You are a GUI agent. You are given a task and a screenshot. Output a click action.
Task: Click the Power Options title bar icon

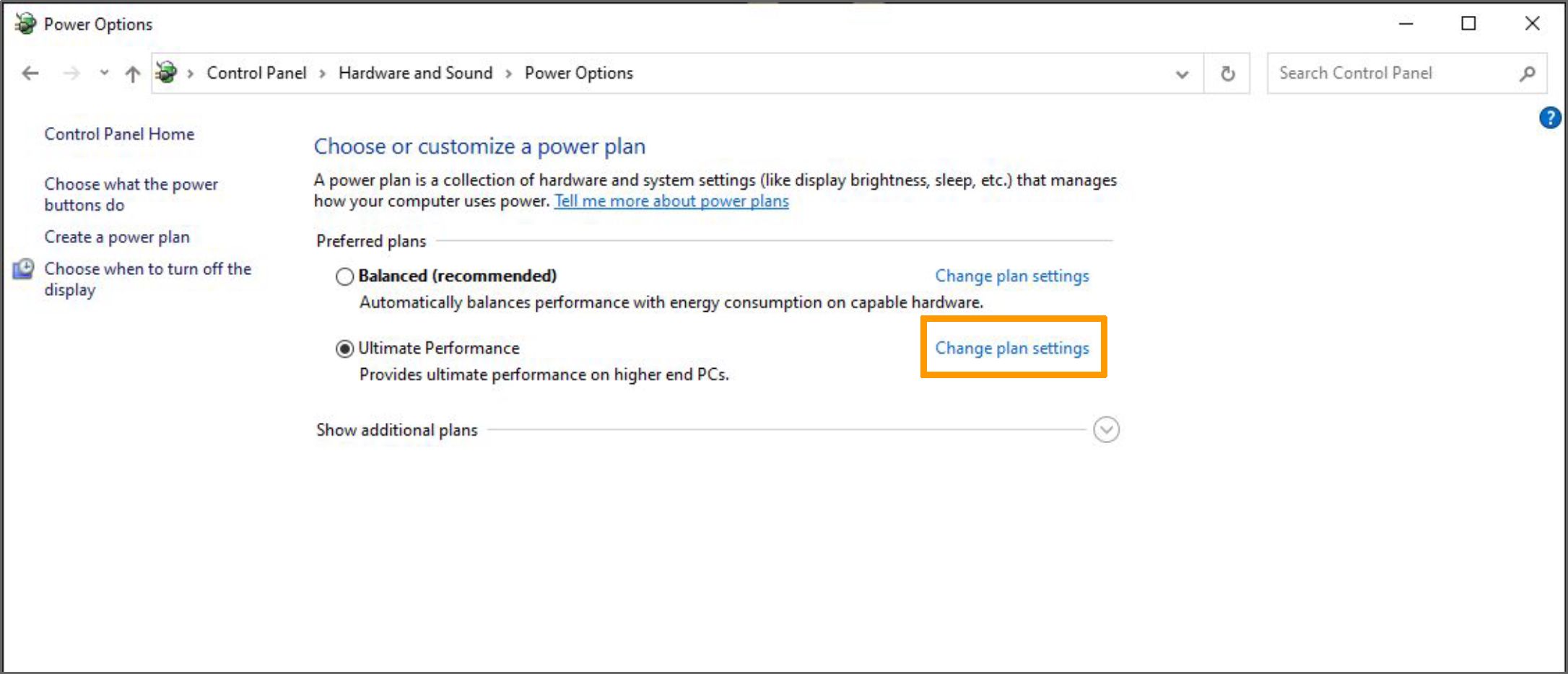click(25, 24)
